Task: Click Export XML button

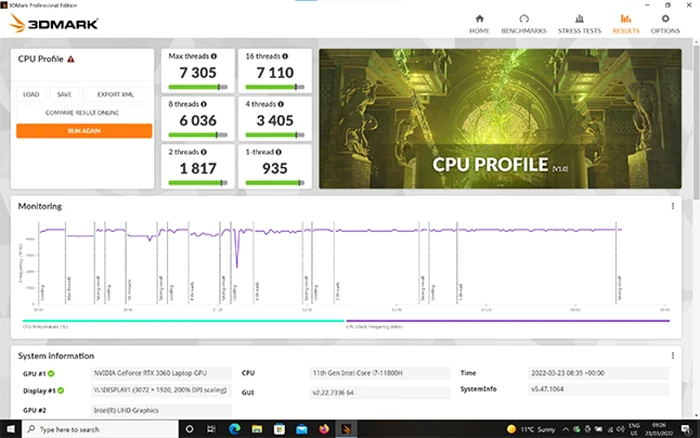Action: coord(116,94)
